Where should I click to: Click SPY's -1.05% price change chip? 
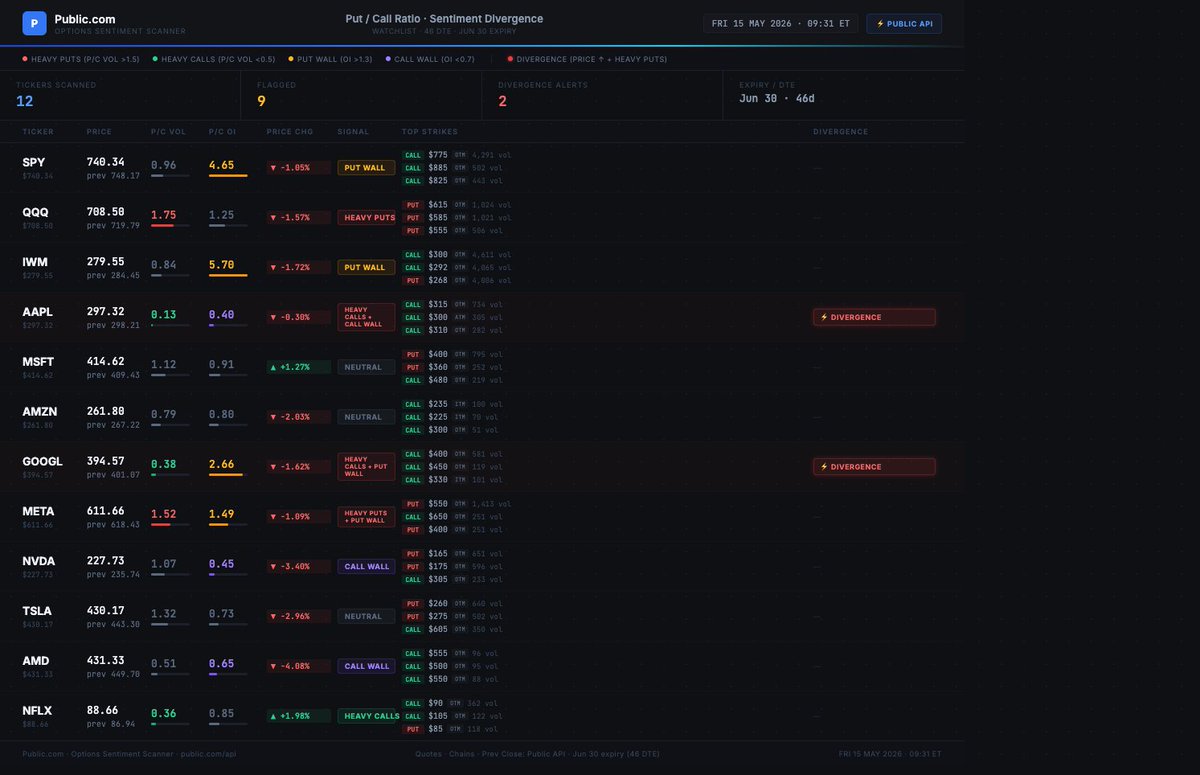pos(297,168)
